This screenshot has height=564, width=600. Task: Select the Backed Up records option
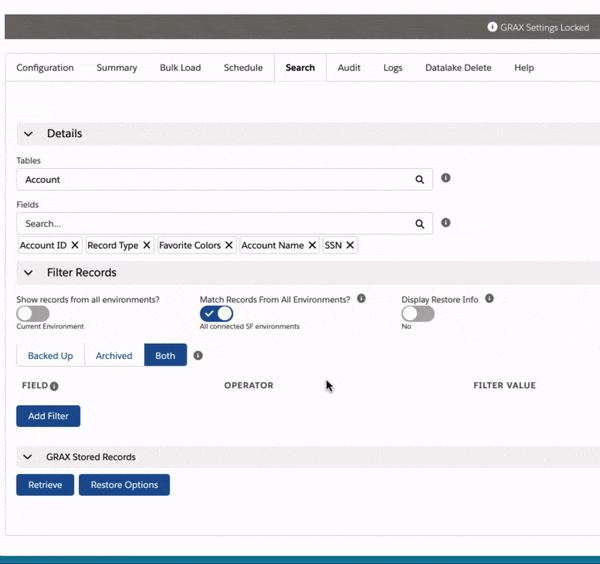click(x=51, y=355)
